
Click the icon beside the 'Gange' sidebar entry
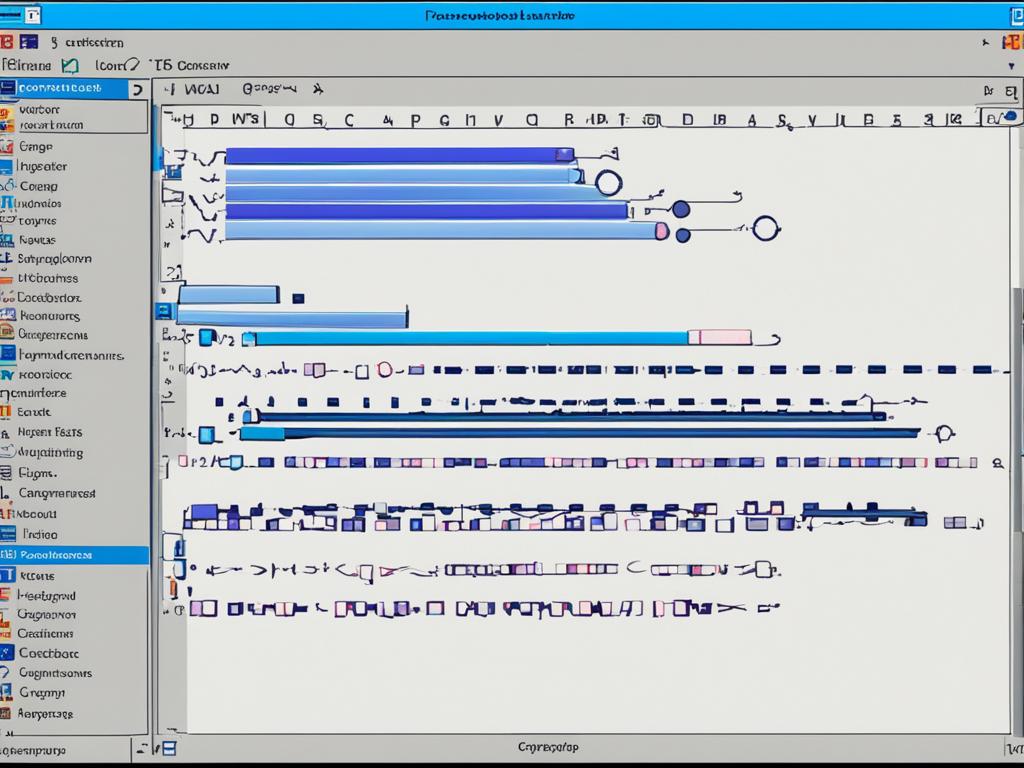click(x=7, y=147)
